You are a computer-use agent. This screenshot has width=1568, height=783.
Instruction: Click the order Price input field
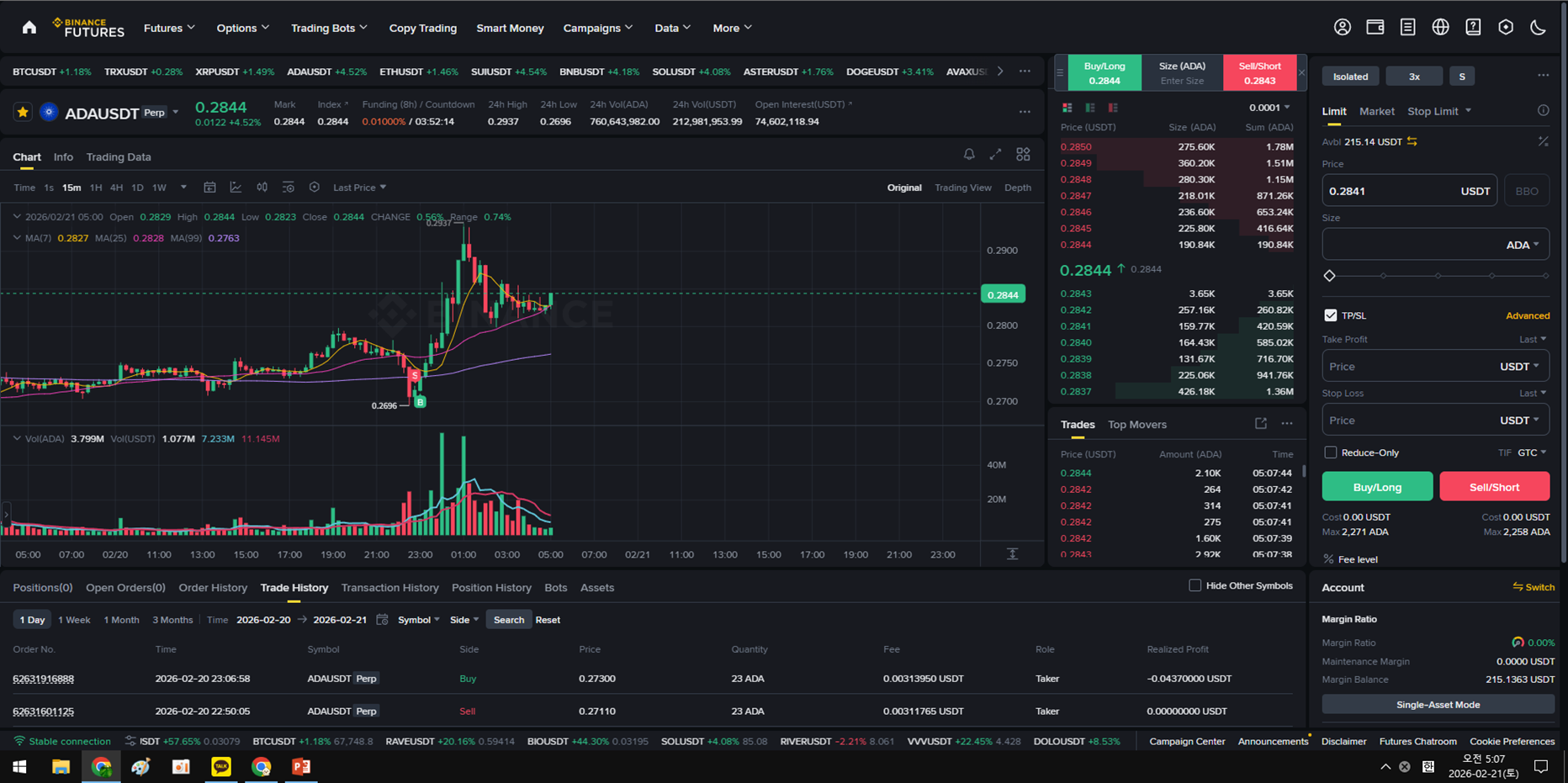pos(1409,191)
